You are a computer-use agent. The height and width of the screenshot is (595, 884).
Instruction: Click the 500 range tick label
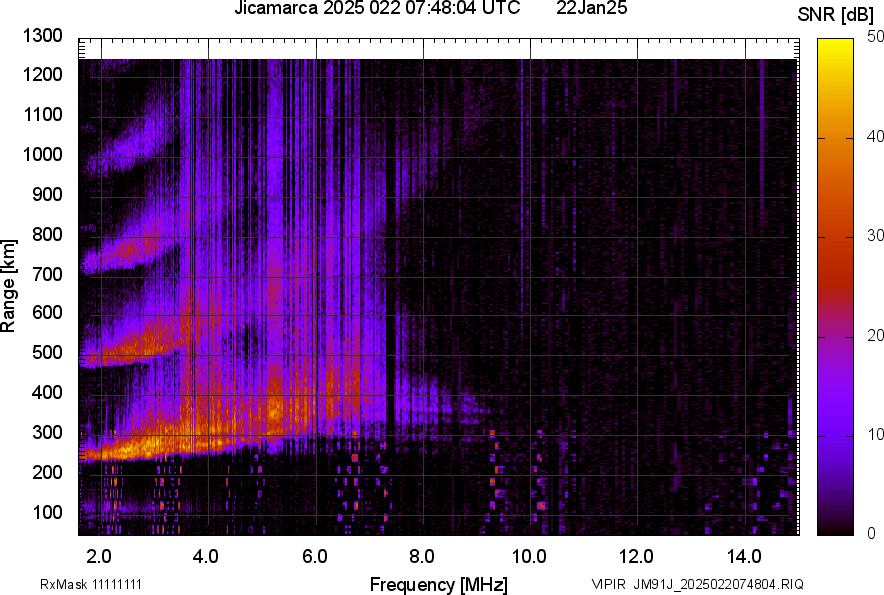(x=48, y=353)
